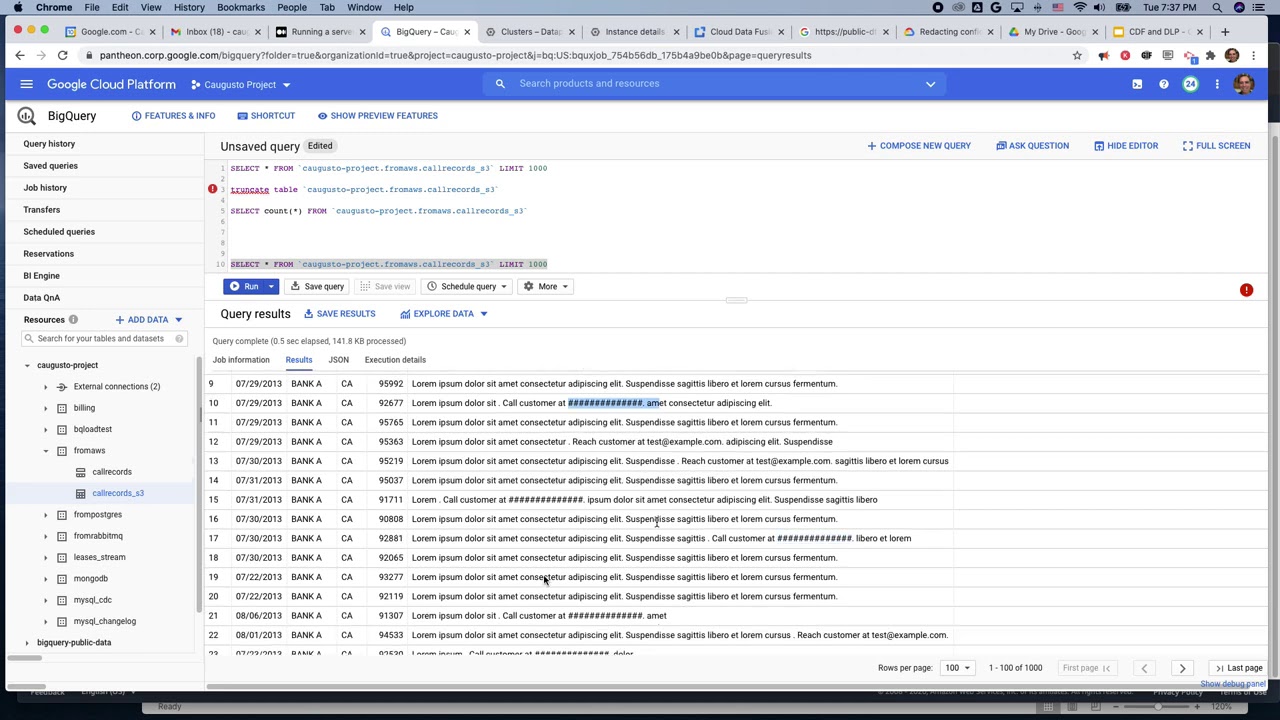
Task: Bookmark this page with the star icon
Action: coord(1077,56)
